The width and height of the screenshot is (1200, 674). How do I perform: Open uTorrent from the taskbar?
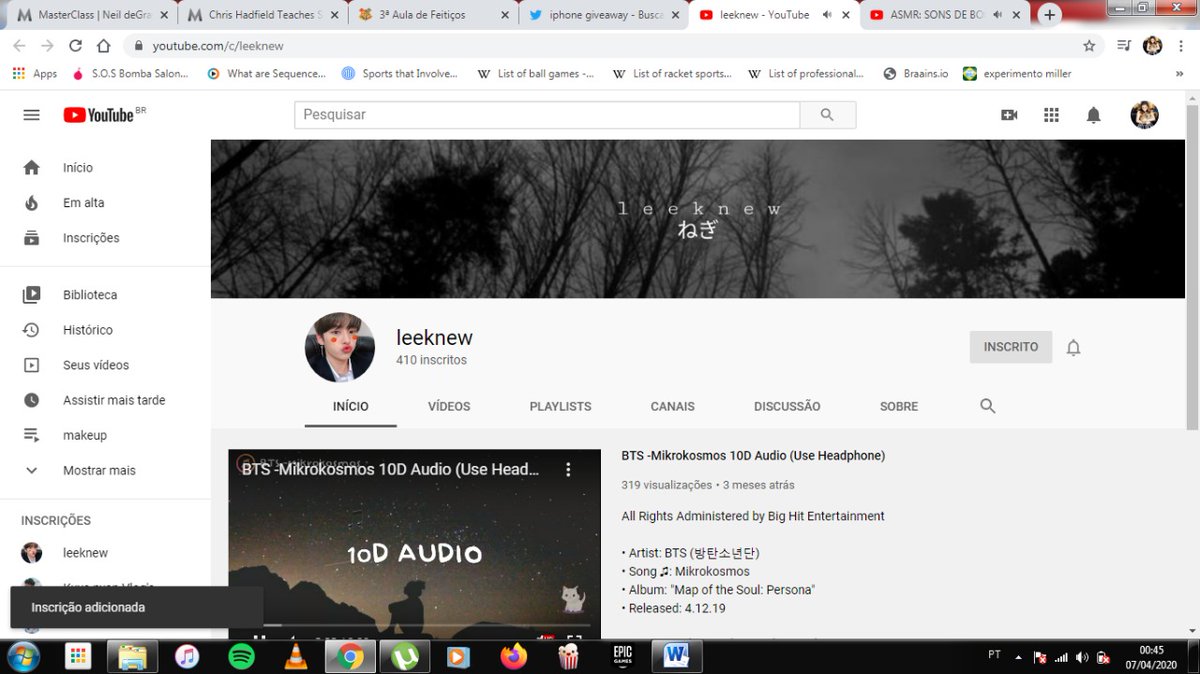pos(405,657)
